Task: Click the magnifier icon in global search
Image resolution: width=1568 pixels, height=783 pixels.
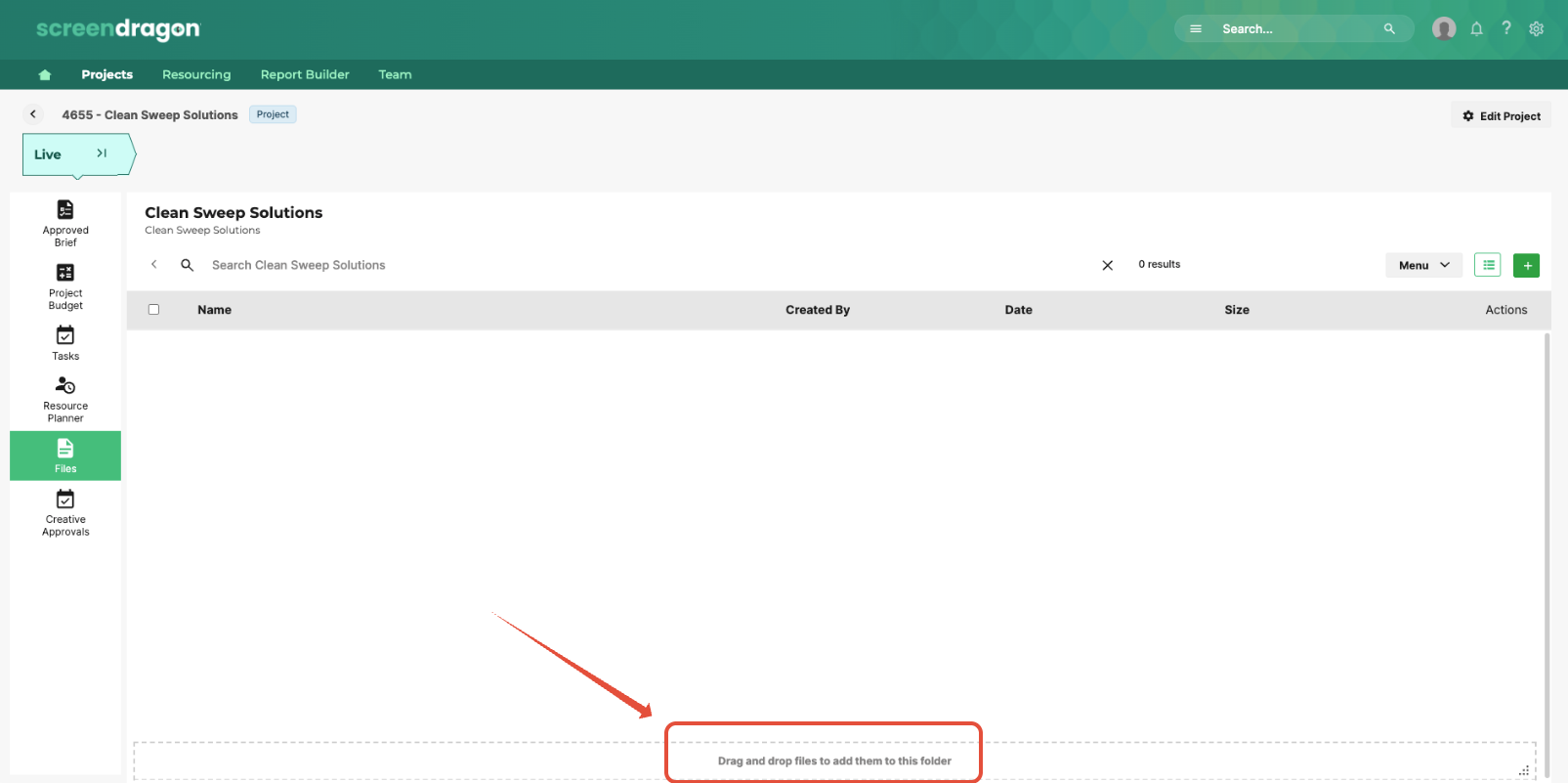Action: tap(1389, 28)
